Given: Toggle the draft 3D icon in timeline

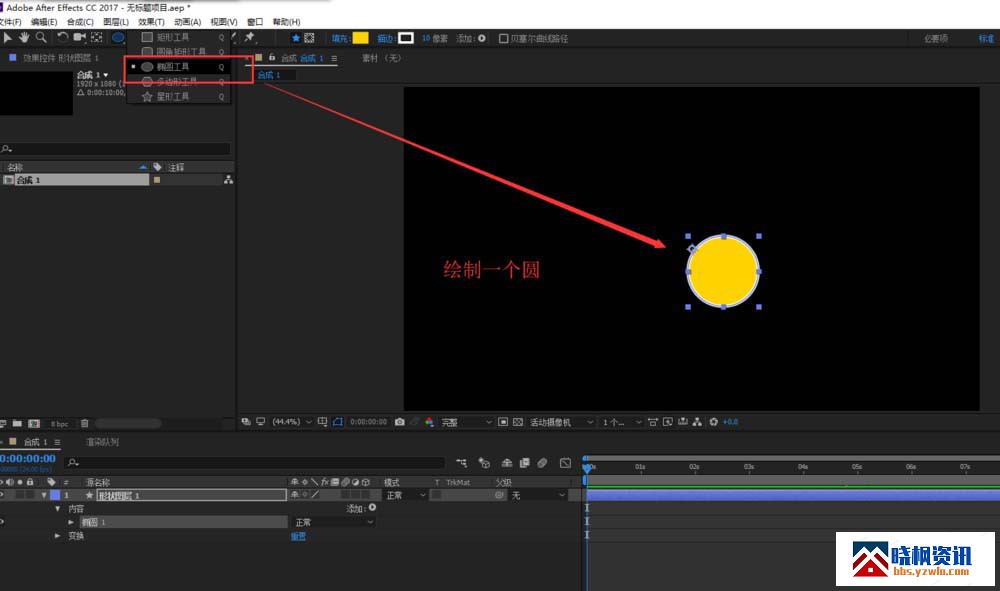Looking at the screenshot, I should point(484,463).
